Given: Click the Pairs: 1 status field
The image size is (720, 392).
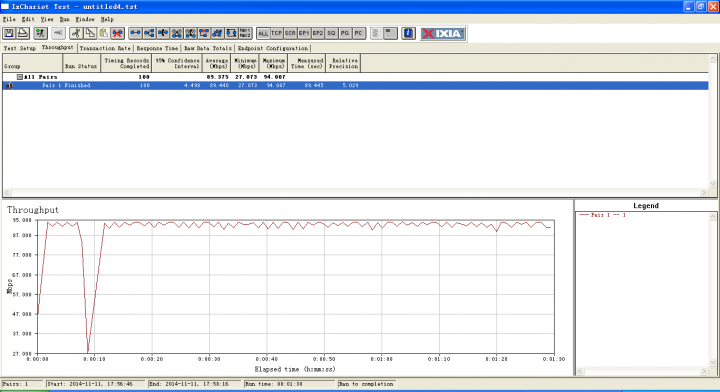Looking at the screenshot, I should coord(22,384).
